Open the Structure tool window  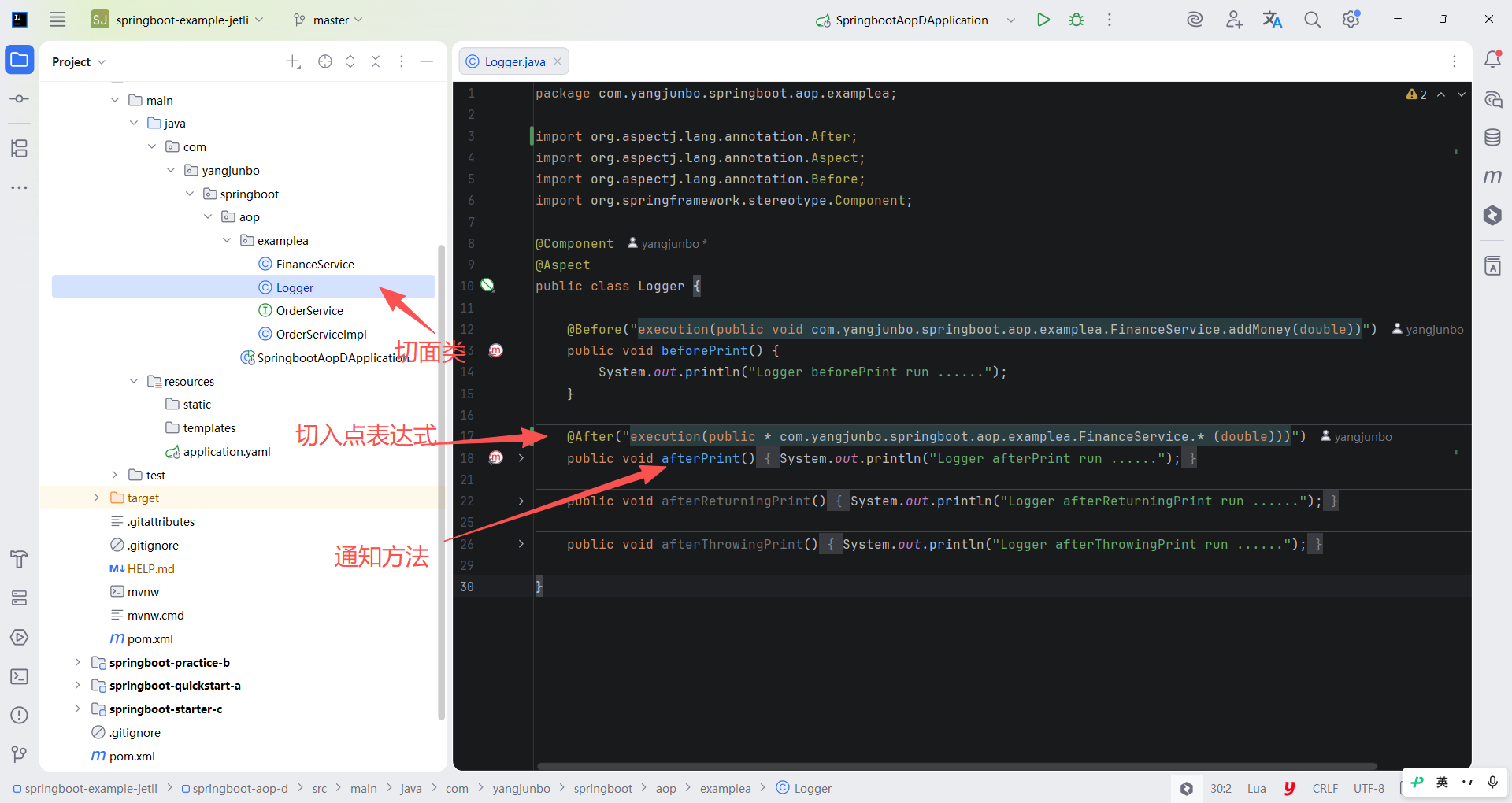click(x=20, y=148)
